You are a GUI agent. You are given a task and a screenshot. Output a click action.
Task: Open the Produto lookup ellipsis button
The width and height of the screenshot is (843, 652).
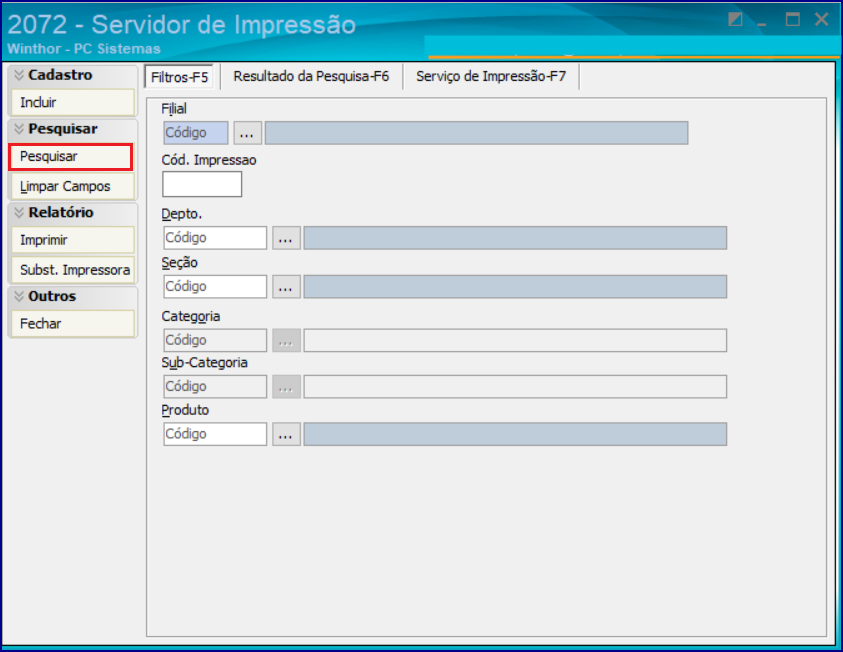click(x=286, y=434)
